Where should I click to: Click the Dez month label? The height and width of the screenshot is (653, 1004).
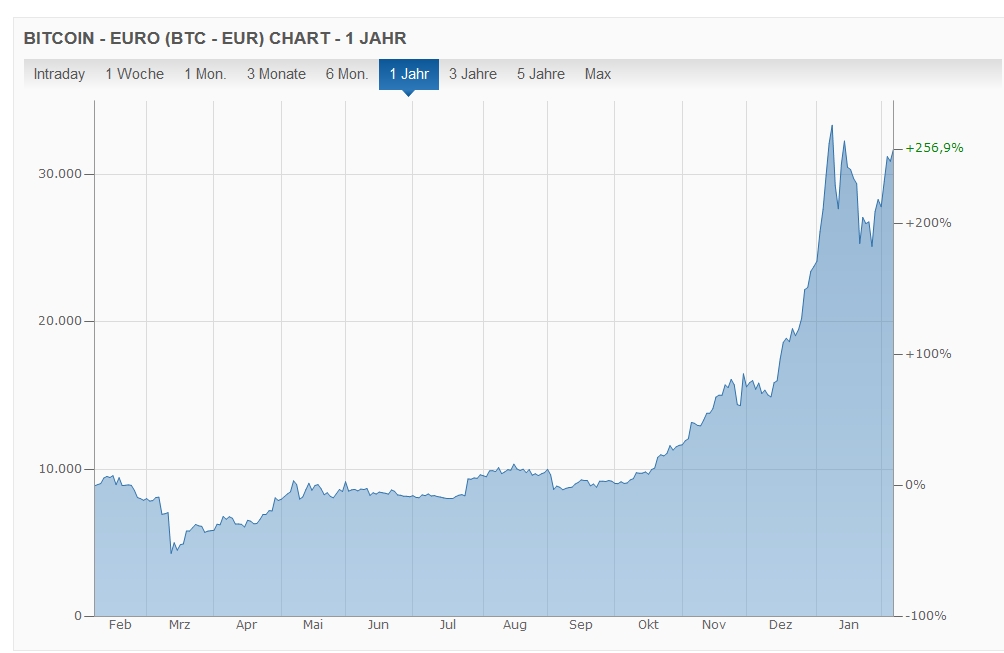(x=781, y=625)
